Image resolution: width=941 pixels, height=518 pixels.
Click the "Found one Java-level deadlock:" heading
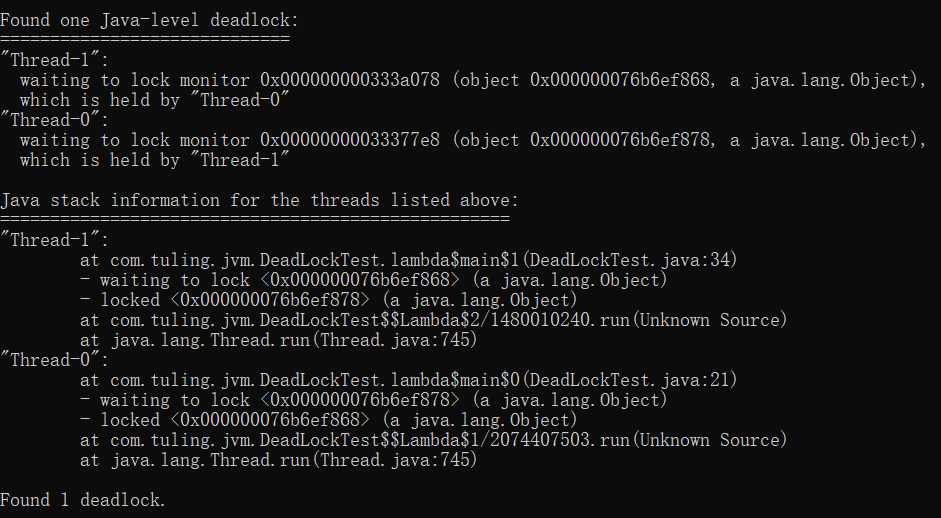pos(149,19)
